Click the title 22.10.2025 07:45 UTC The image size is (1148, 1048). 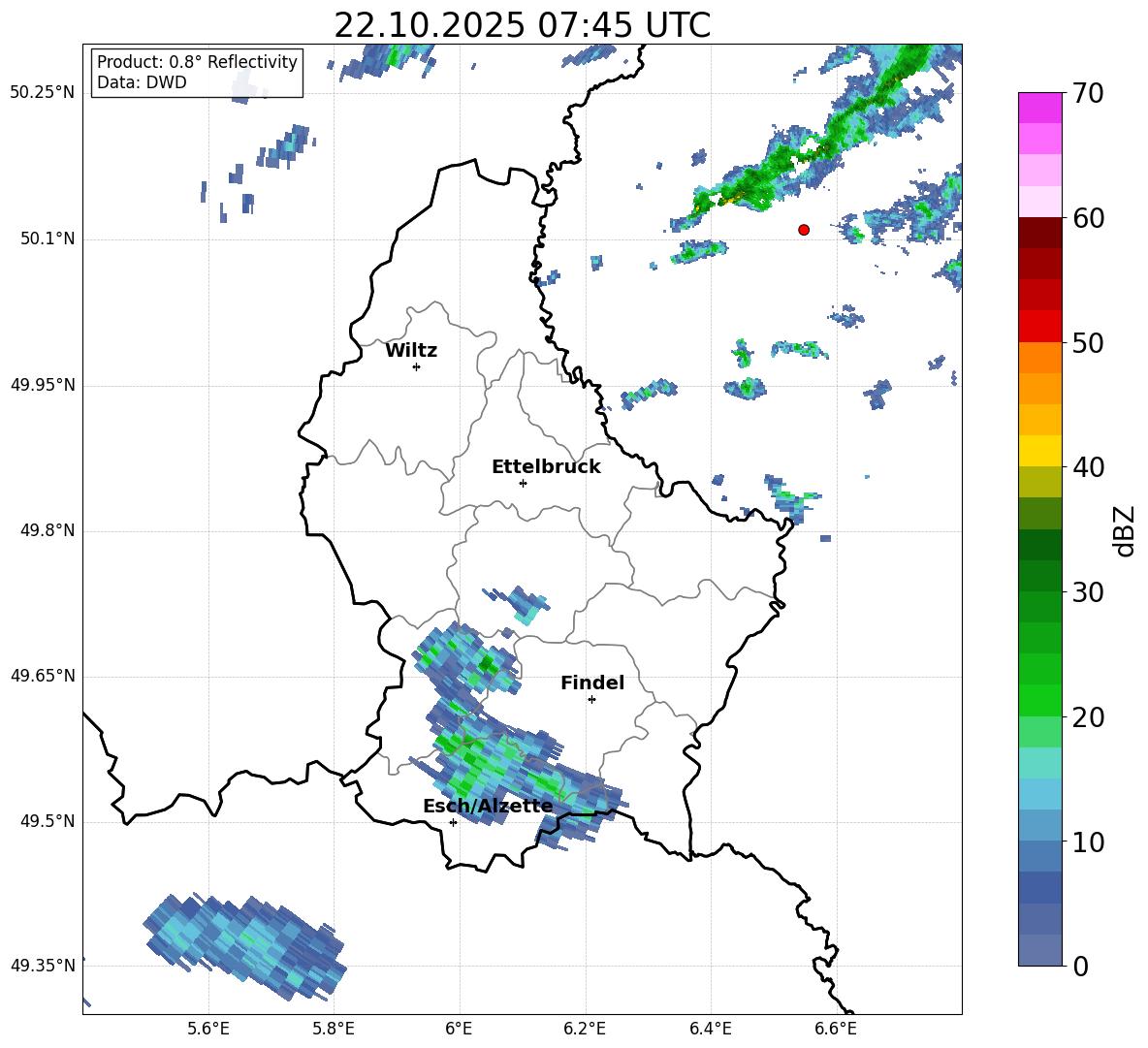coord(522,25)
